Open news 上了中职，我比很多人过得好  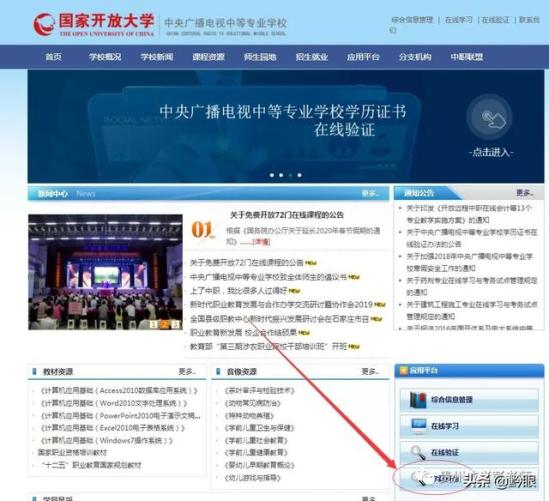click(x=238, y=291)
